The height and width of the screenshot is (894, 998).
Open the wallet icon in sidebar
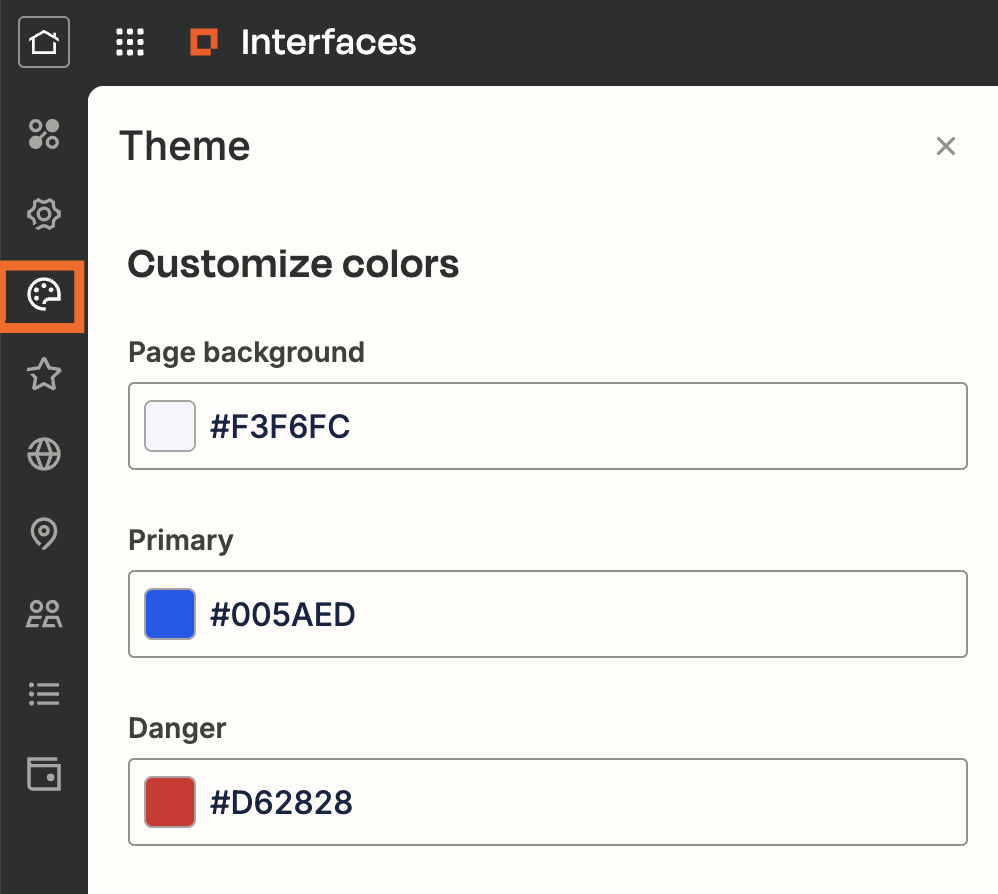[43, 774]
